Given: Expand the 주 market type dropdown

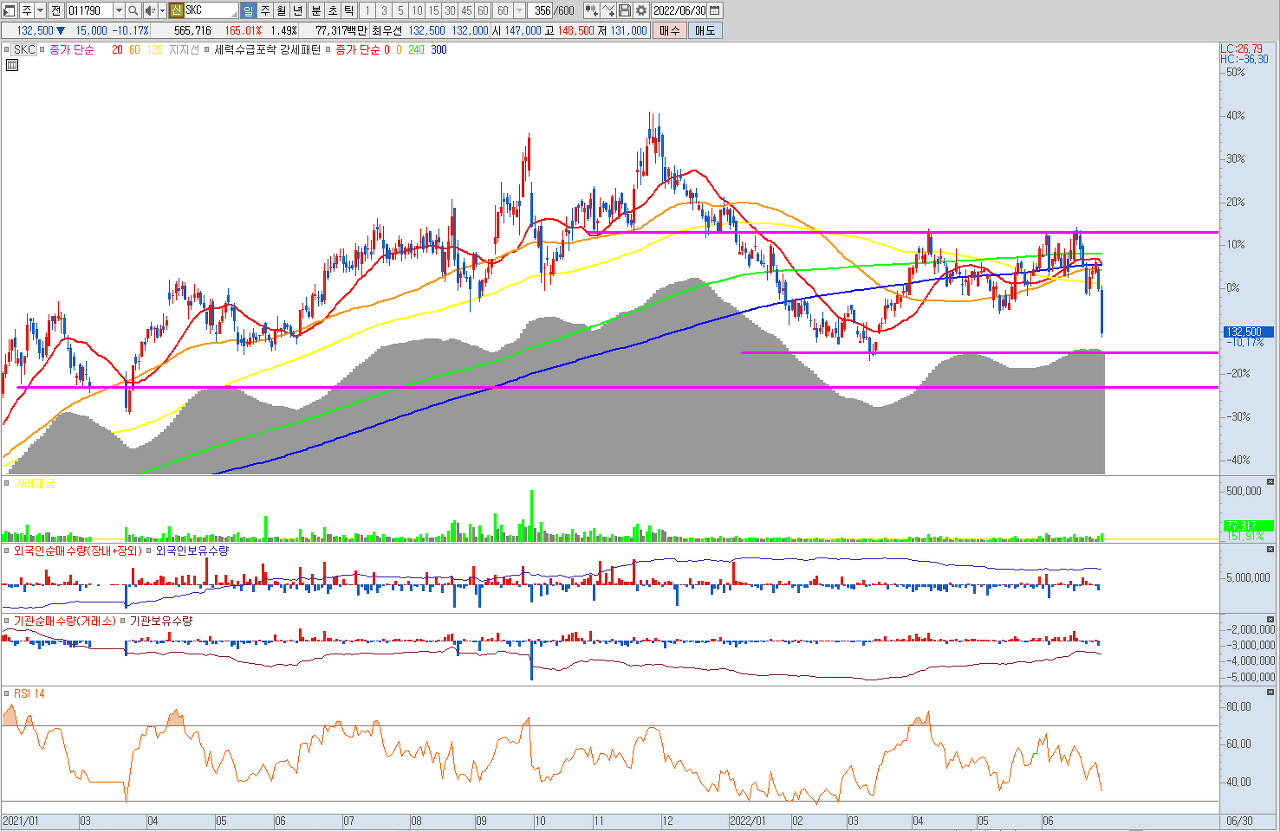Looking at the screenshot, I should pyautogui.click(x=40, y=11).
